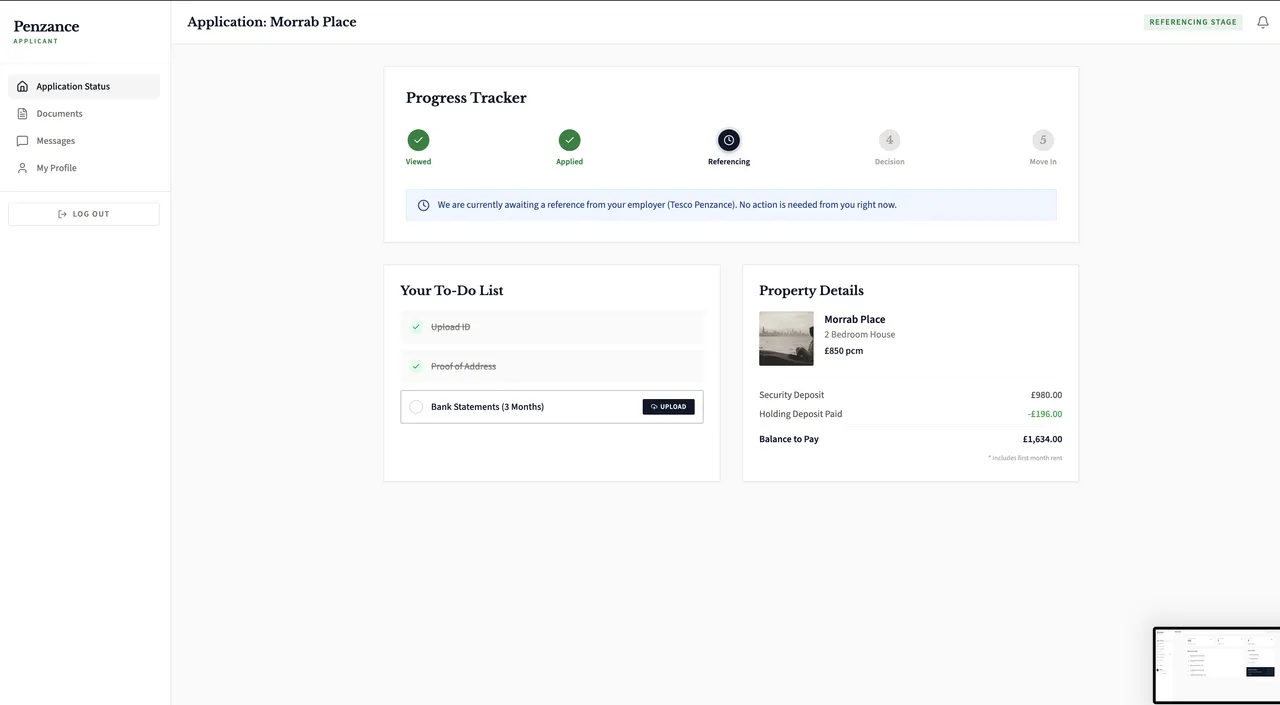Toggle the Bank Statements unchecked circle
Screen dimensions: 1280x705
point(416,407)
